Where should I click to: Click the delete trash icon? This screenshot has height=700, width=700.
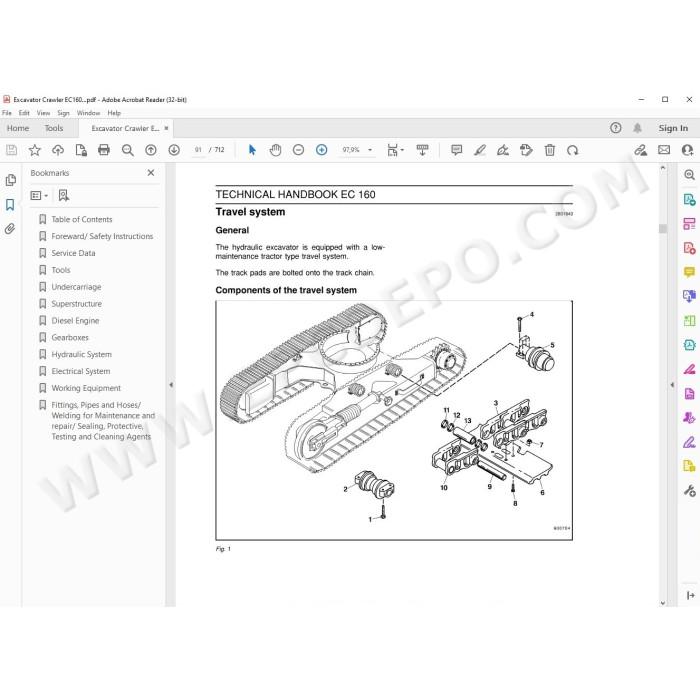(550, 150)
